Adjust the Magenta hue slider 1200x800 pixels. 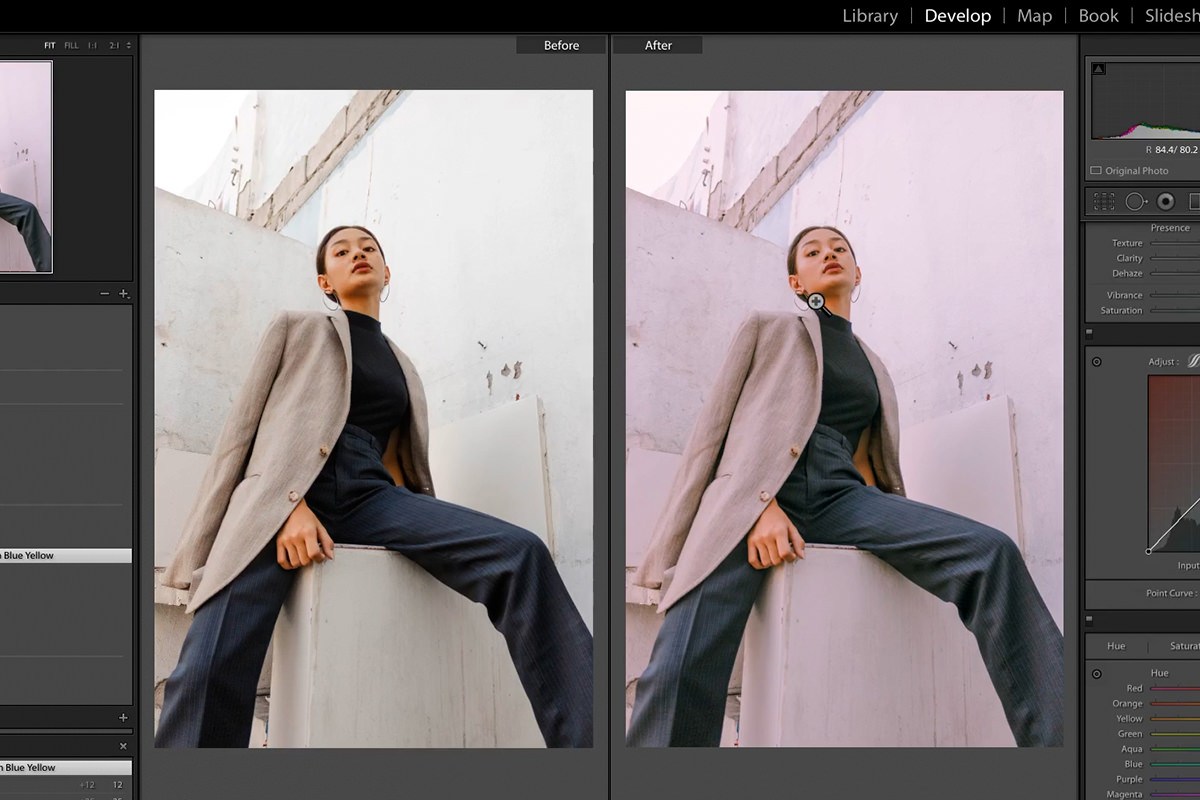pyautogui.click(x=1174, y=794)
